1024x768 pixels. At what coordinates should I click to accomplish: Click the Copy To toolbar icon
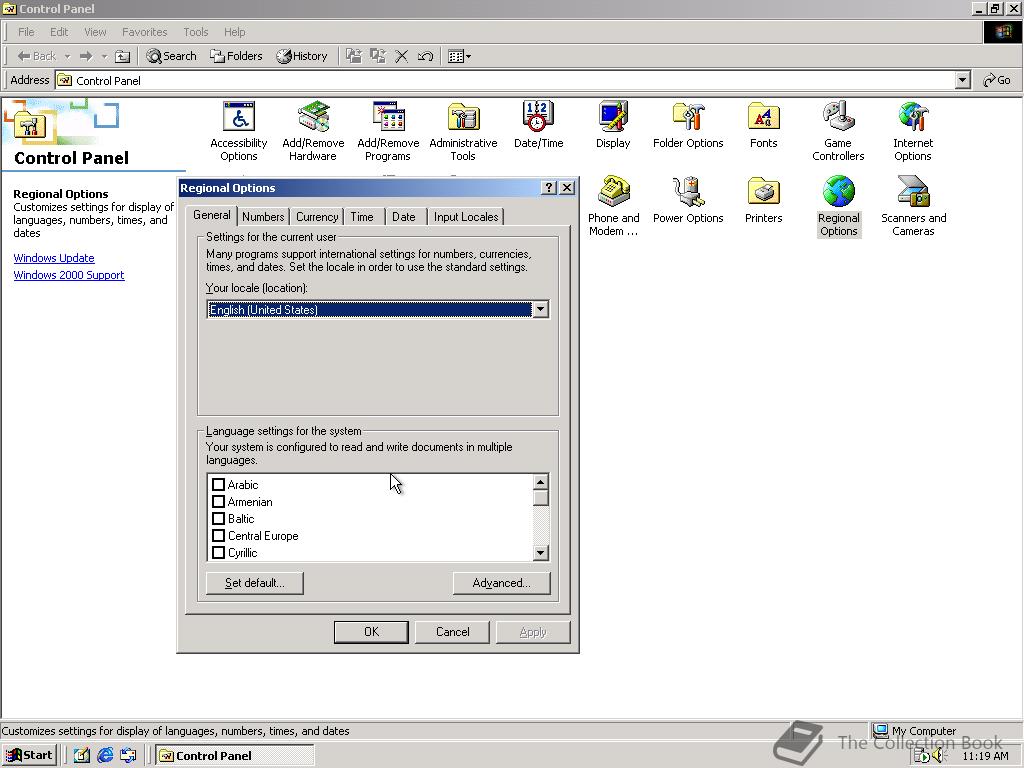point(377,56)
